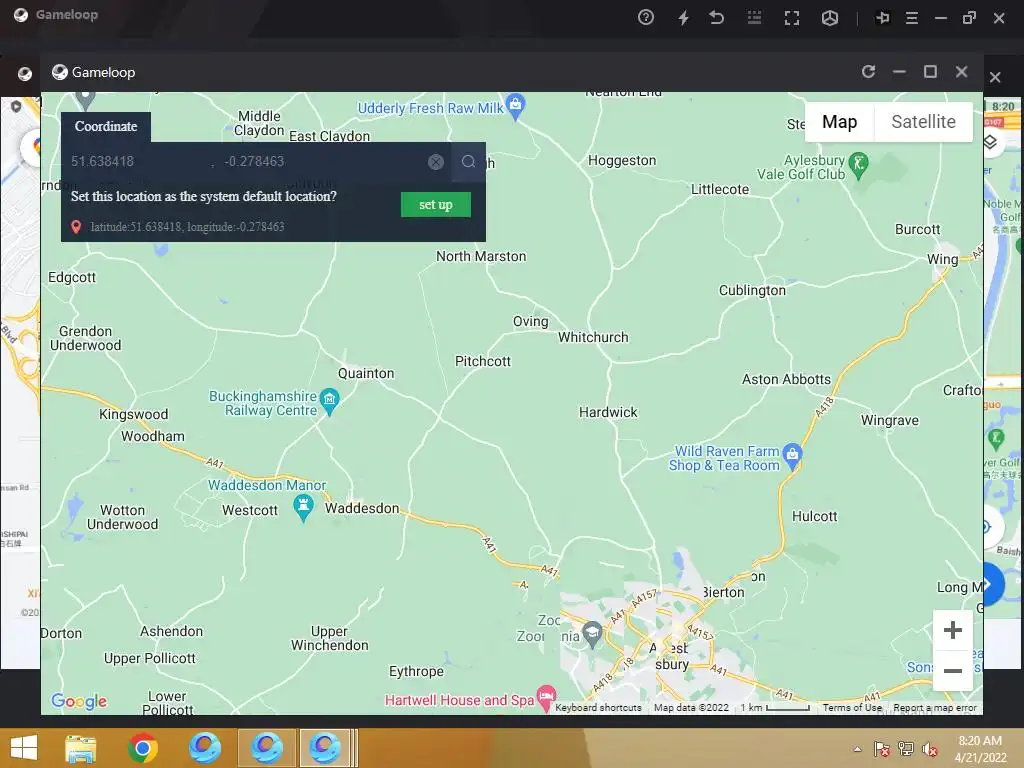The image size is (1024, 768).
Task: Click Hartwell House and Spa hotel marker
Action: pos(546,697)
